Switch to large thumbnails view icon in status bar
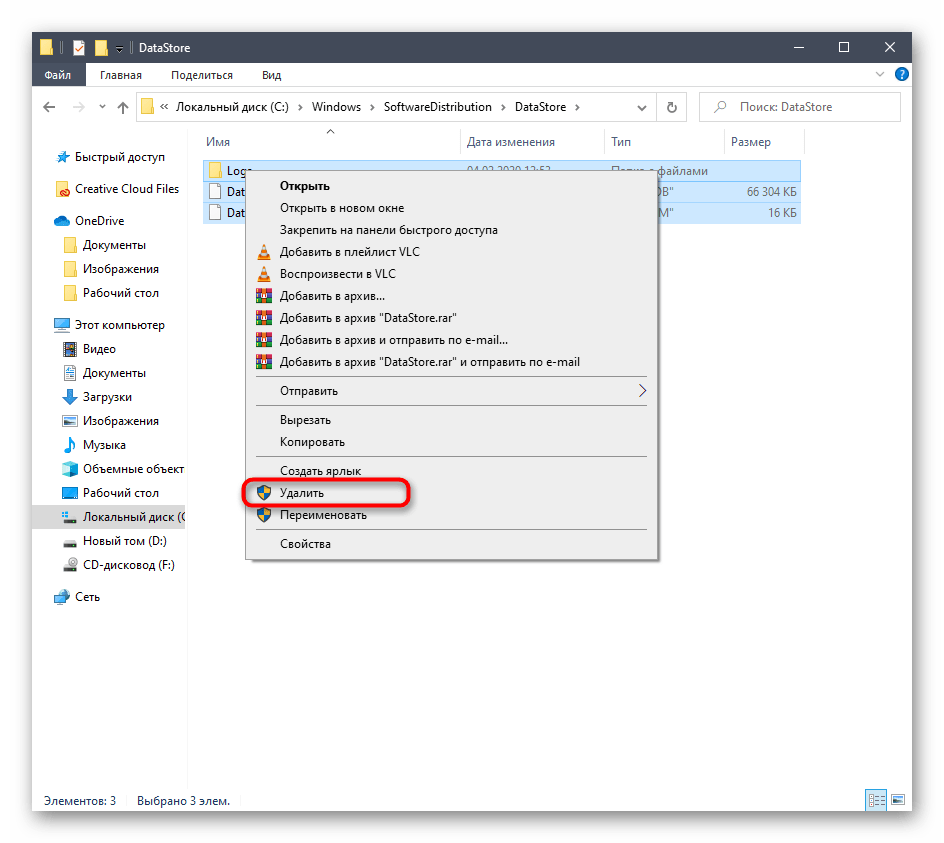 pyautogui.click(x=898, y=800)
